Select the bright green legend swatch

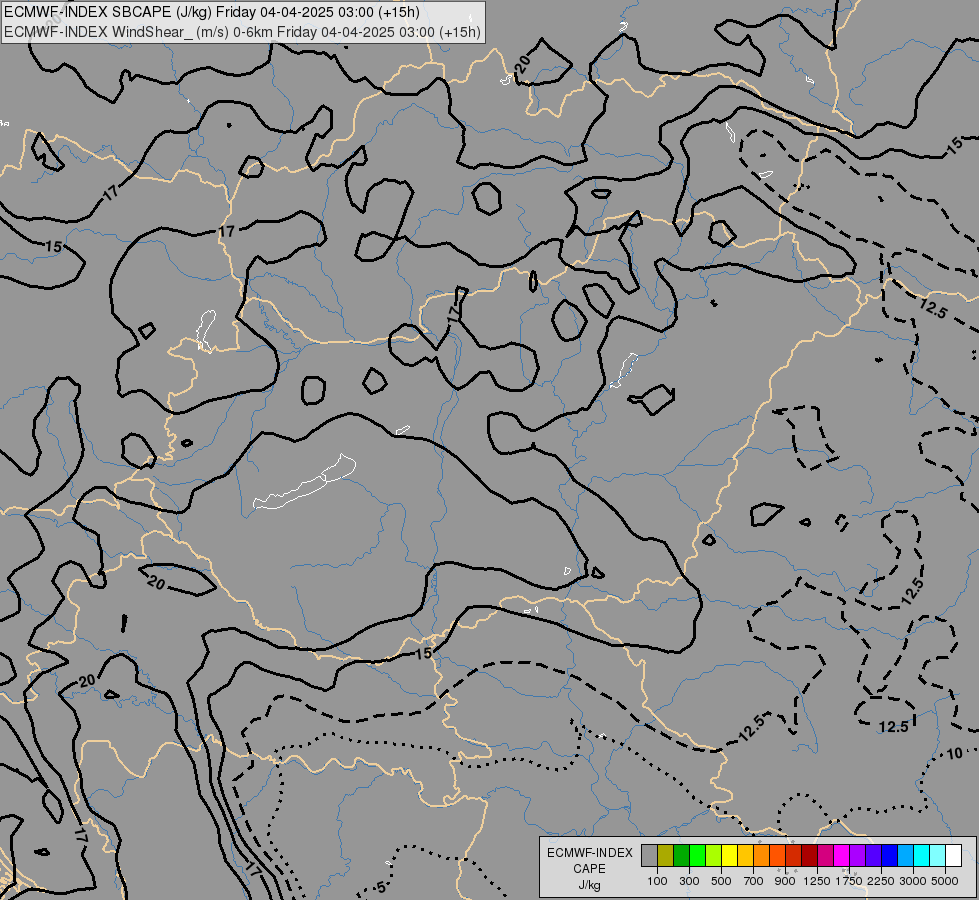[x=697, y=855]
